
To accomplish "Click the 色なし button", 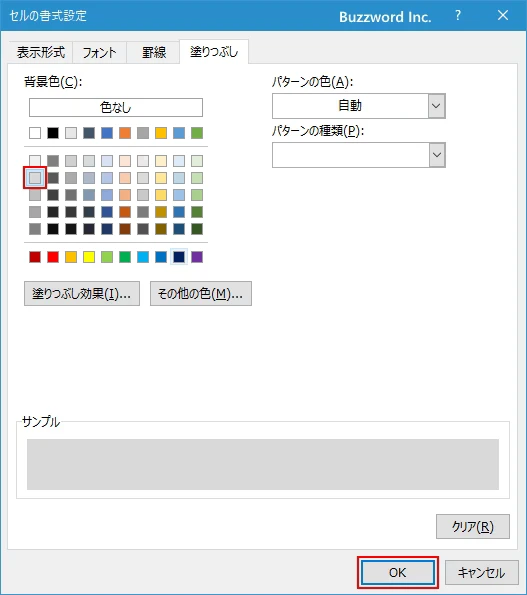I will pos(116,107).
